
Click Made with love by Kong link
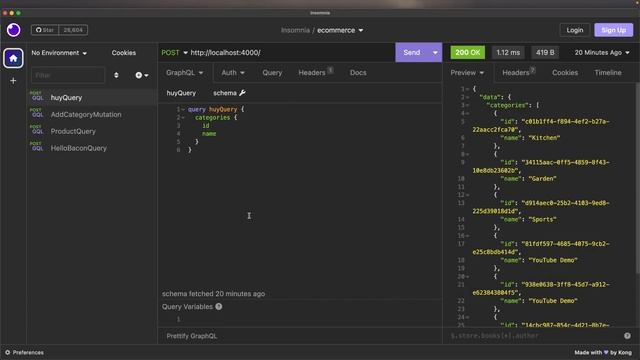pos(603,353)
